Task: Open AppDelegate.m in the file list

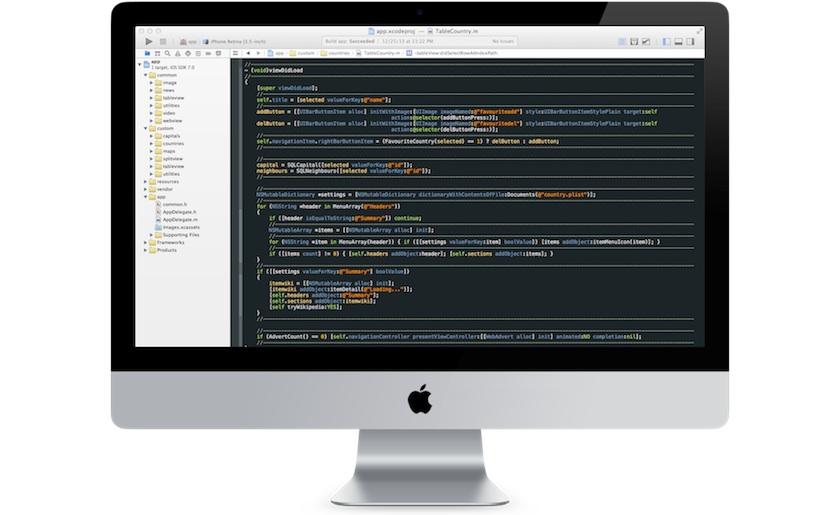Action: tap(180, 219)
